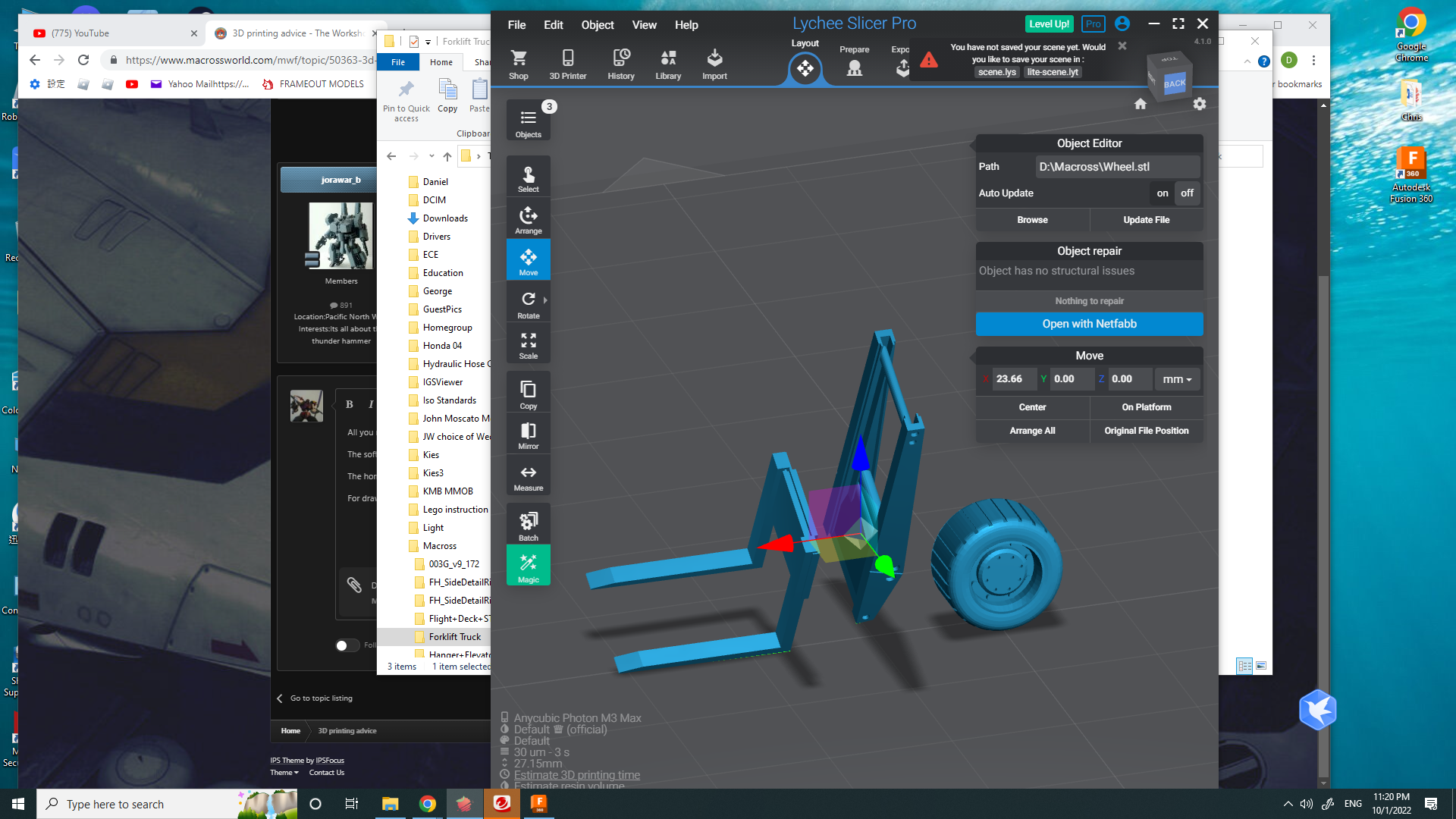
Task: Open the Lychee View menu
Action: pyautogui.click(x=645, y=25)
